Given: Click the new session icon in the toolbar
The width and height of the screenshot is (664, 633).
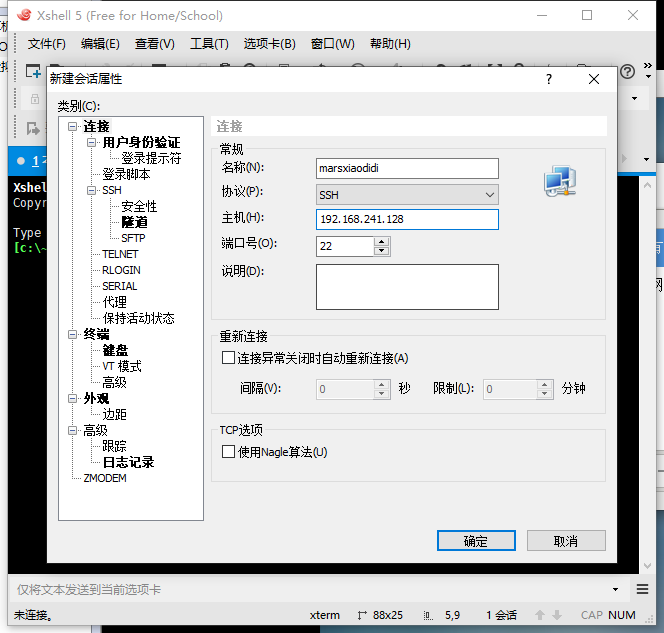Looking at the screenshot, I should click(x=33, y=72).
